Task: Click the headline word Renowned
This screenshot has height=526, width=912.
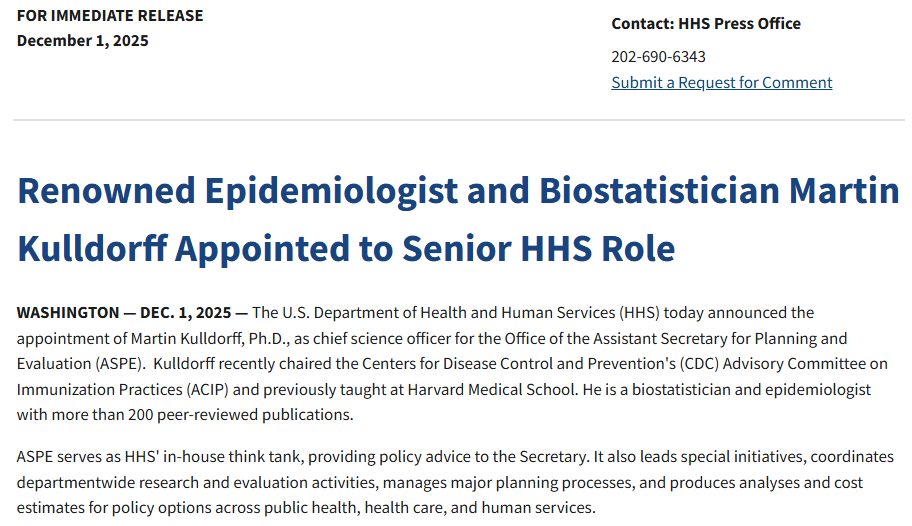Action: [106, 191]
